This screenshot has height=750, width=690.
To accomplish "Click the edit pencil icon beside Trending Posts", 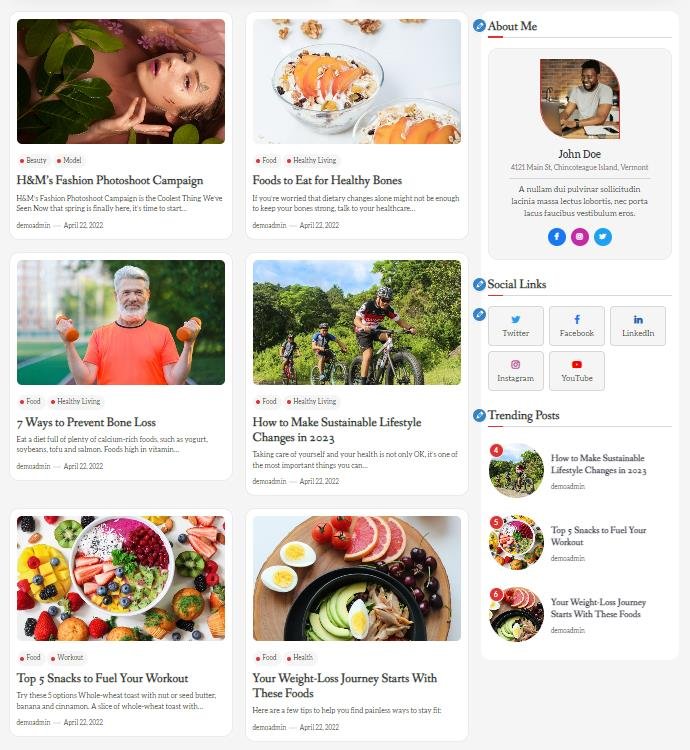I will pos(479,415).
